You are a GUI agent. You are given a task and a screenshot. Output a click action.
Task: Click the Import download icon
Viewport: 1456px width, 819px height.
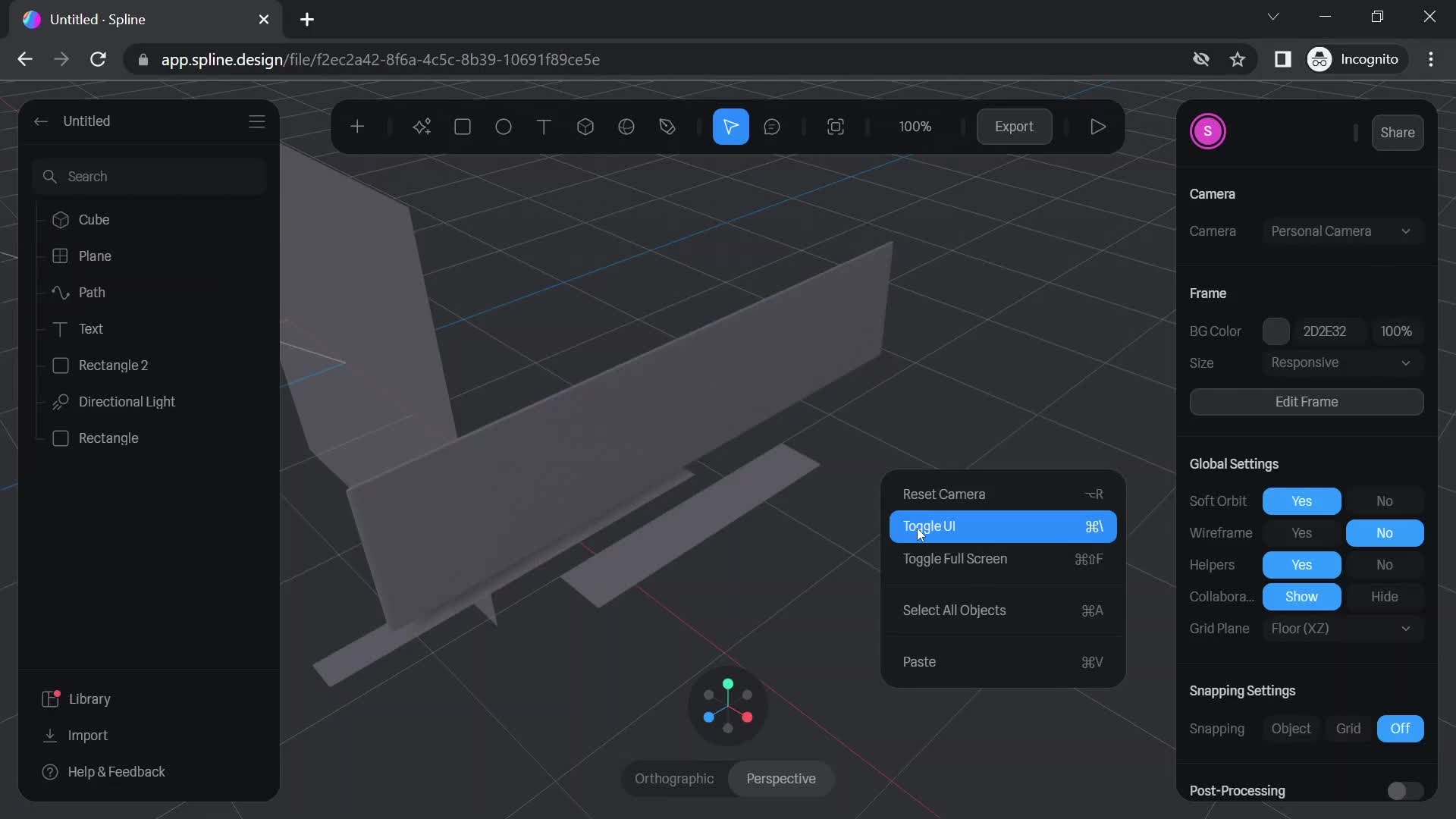[50, 736]
